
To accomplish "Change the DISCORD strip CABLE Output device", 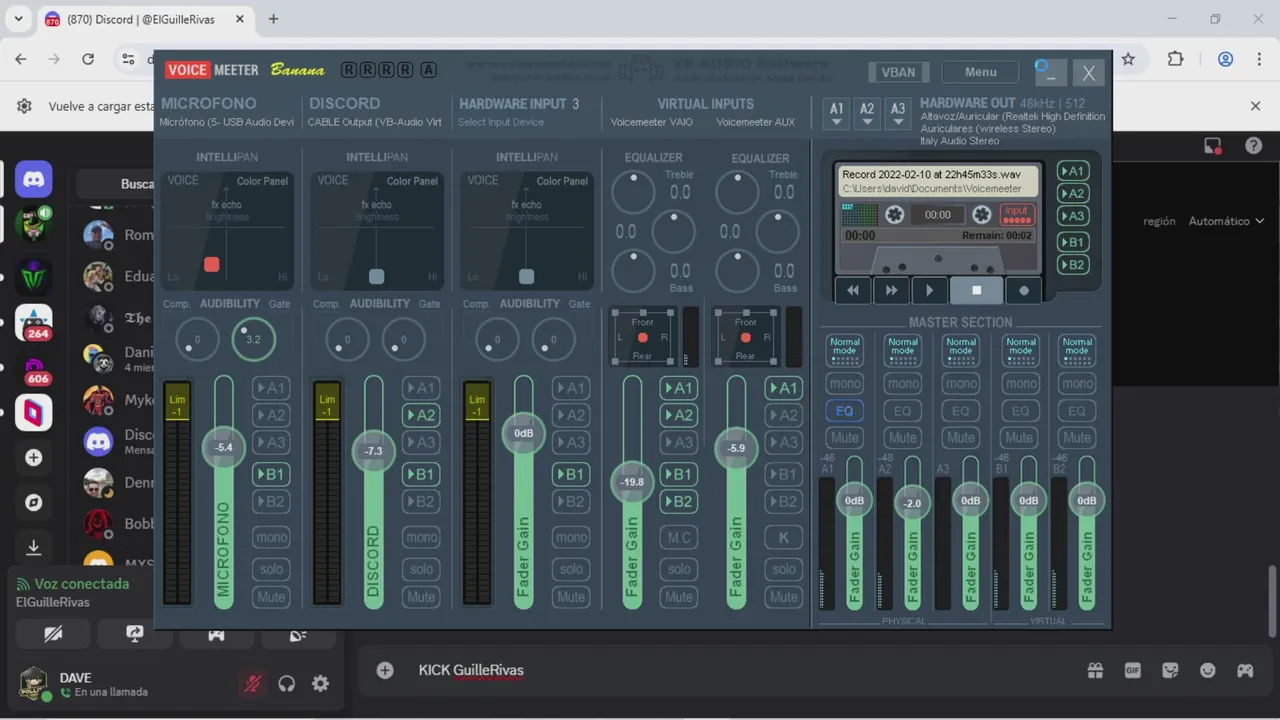I will [x=375, y=122].
